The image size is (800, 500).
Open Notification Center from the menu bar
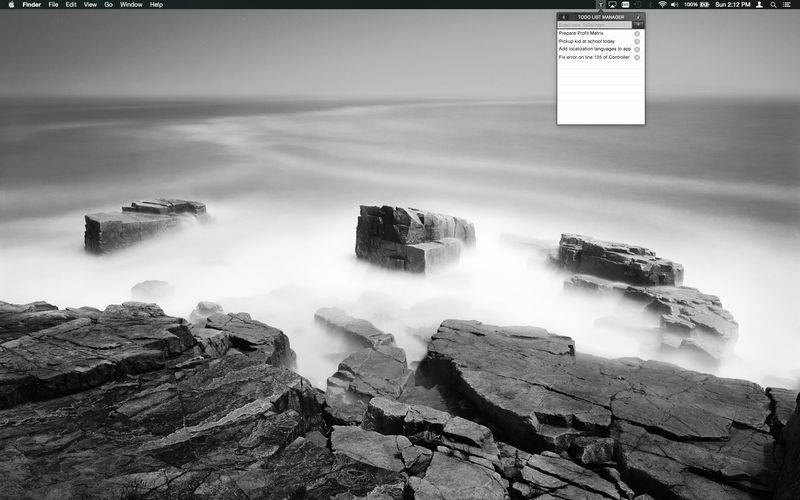tap(787, 5)
